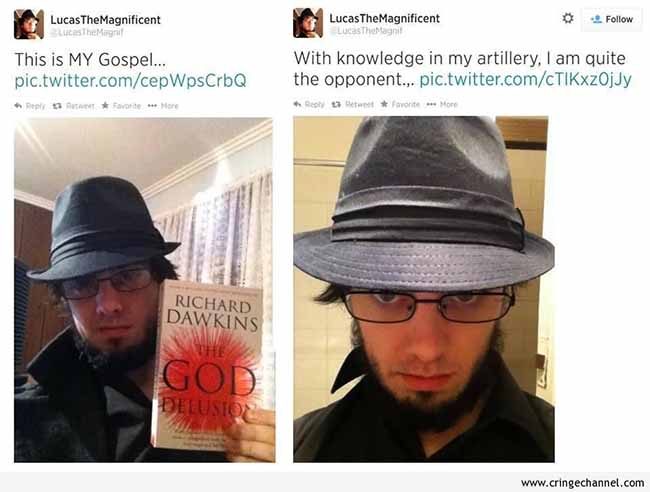The image size is (650, 492).
Task: Click the @LucasTheMagnif handle on the left tweet
Action: coord(87,33)
